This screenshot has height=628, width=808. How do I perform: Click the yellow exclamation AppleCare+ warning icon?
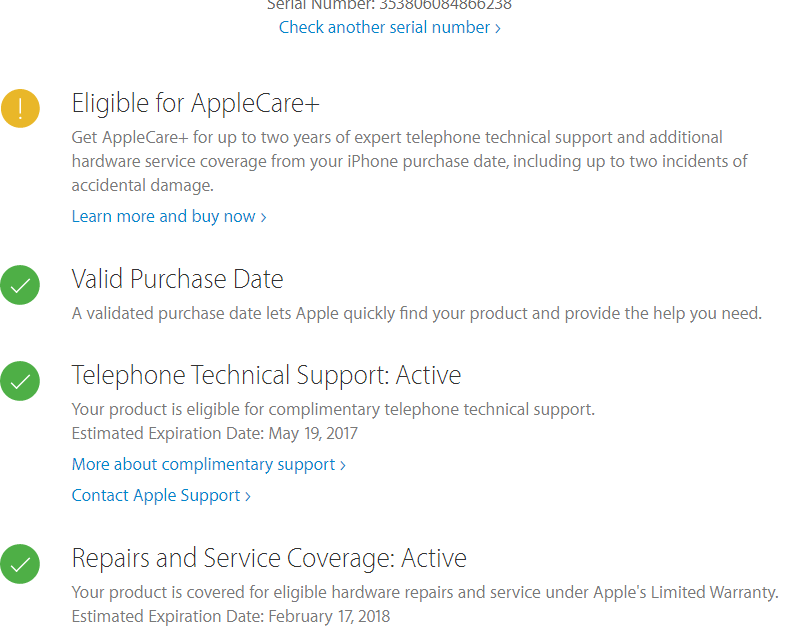[20, 108]
